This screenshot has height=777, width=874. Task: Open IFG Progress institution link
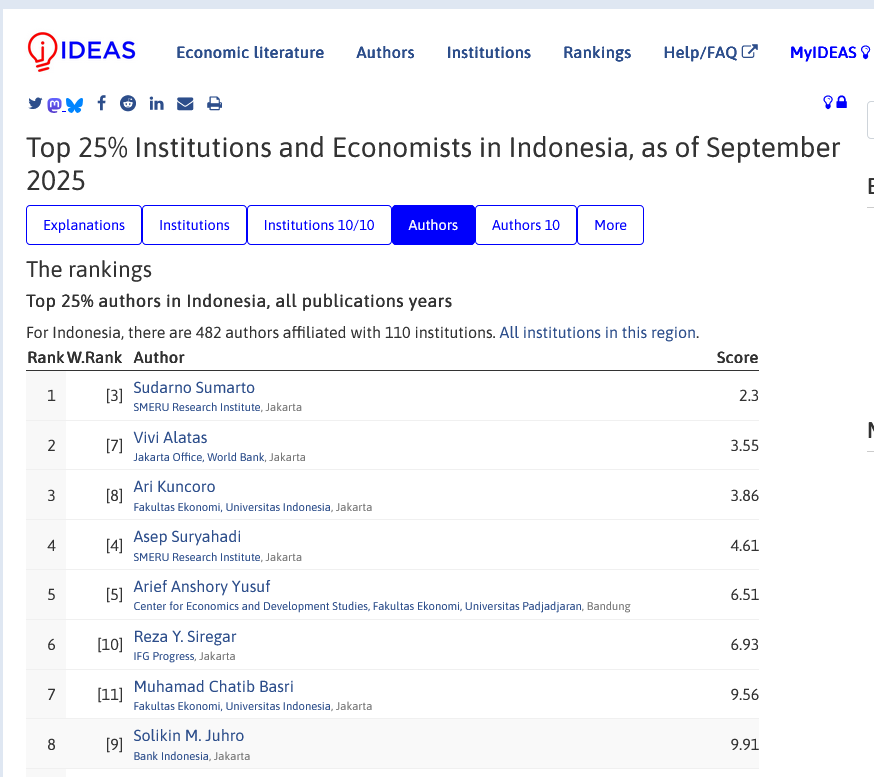click(x=164, y=656)
